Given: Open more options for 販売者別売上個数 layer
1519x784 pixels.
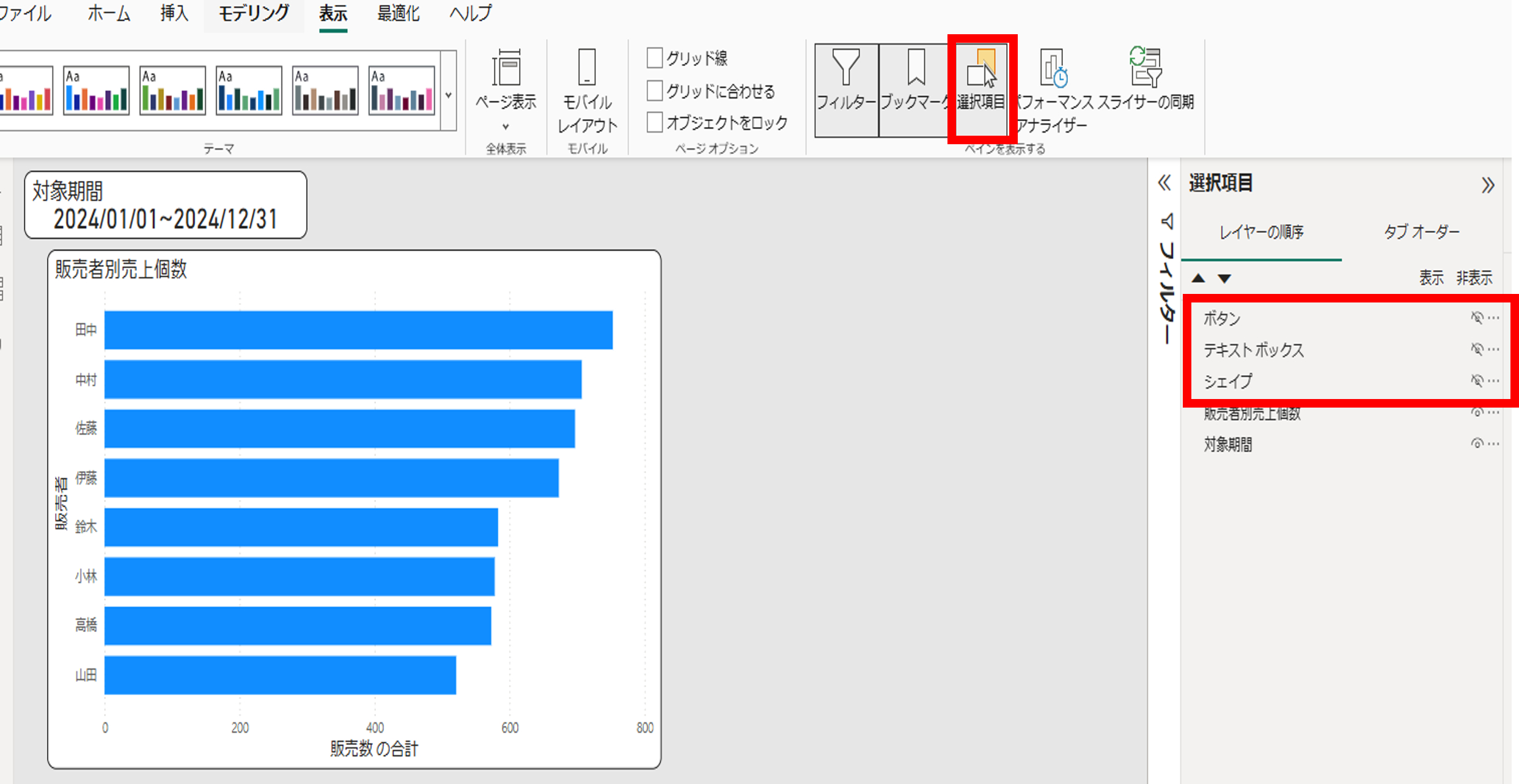Looking at the screenshot, I should point(1494,412).
